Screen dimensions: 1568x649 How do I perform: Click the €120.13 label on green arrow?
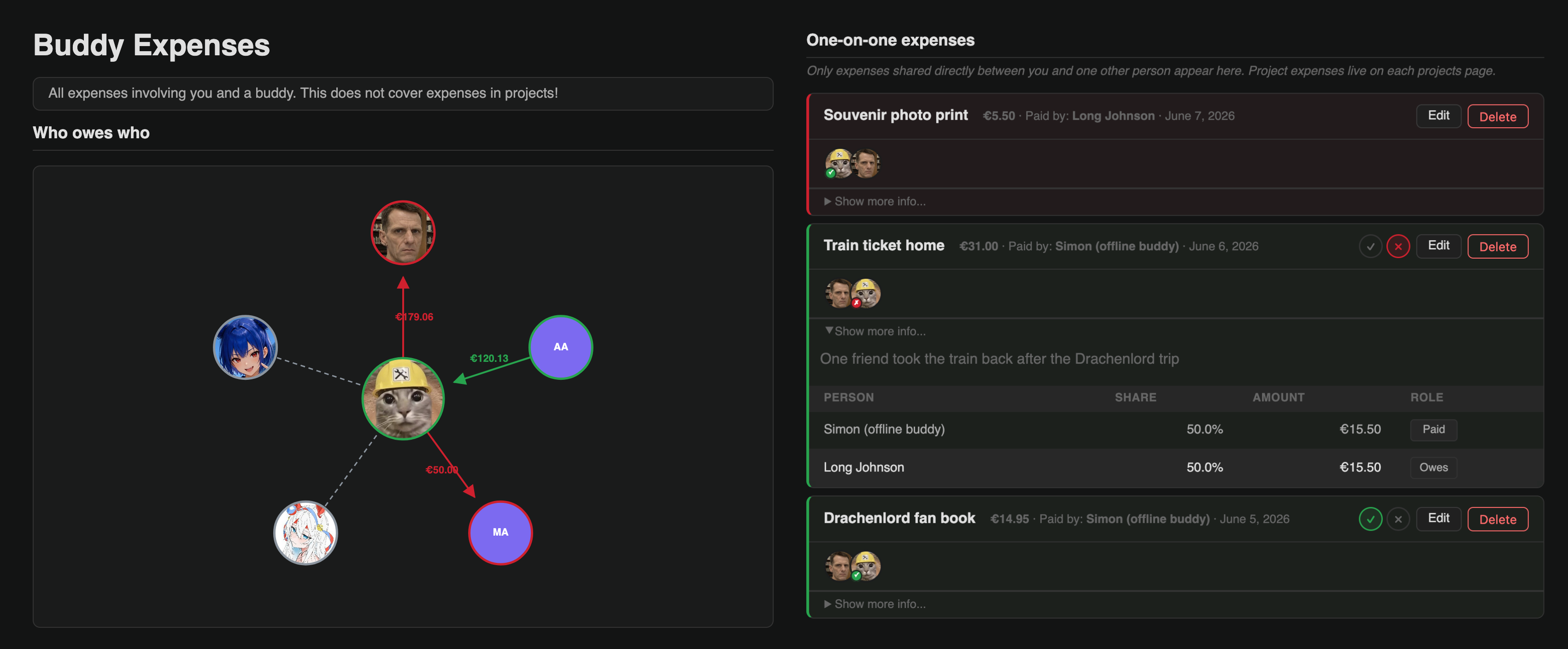(x=489, y=358)
